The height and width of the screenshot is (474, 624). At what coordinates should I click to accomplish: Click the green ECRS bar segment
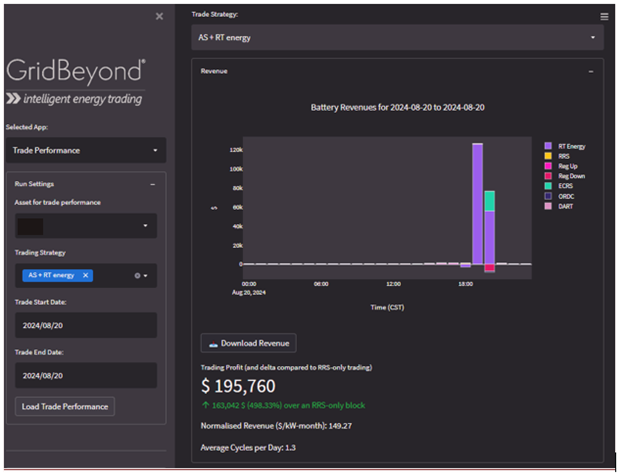489,201
